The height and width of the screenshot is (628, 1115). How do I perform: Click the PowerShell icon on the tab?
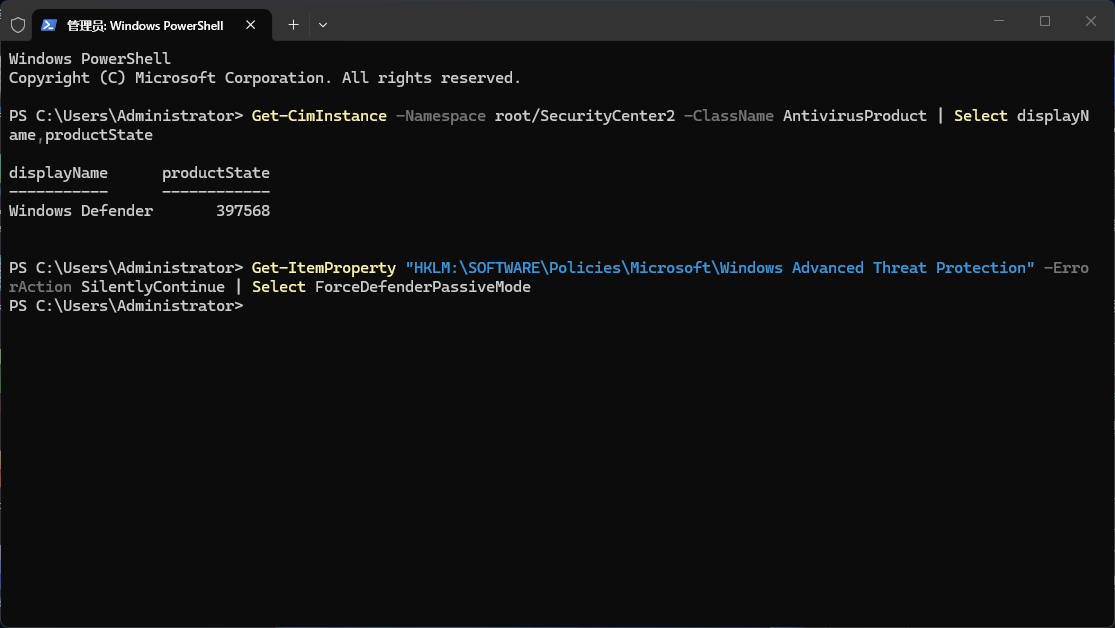48,26
